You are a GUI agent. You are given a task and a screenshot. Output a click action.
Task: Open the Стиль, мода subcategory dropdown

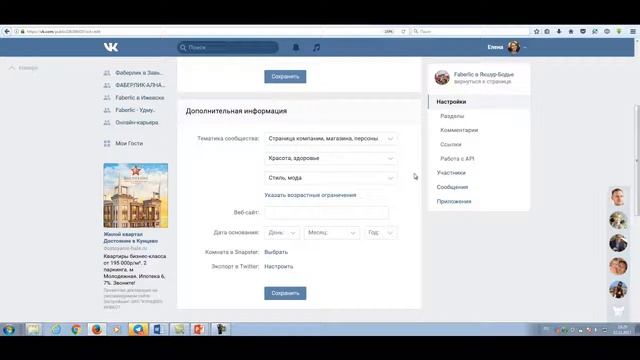coord(331,178)
